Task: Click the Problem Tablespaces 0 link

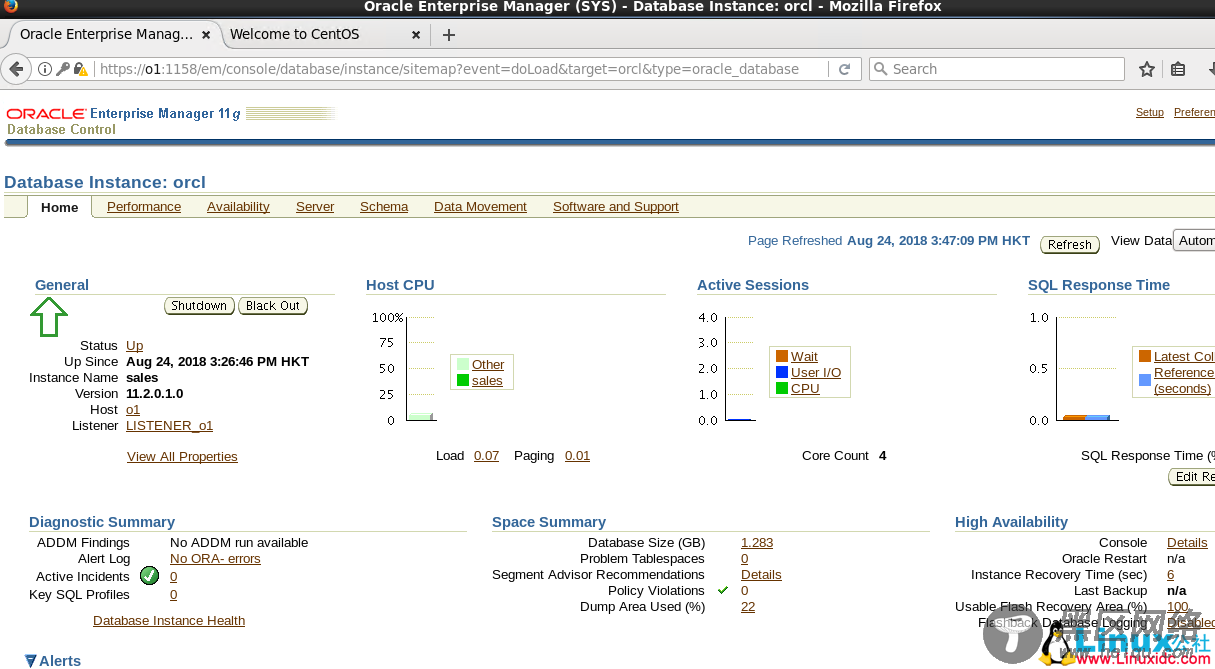Action: tap(745, 559)
